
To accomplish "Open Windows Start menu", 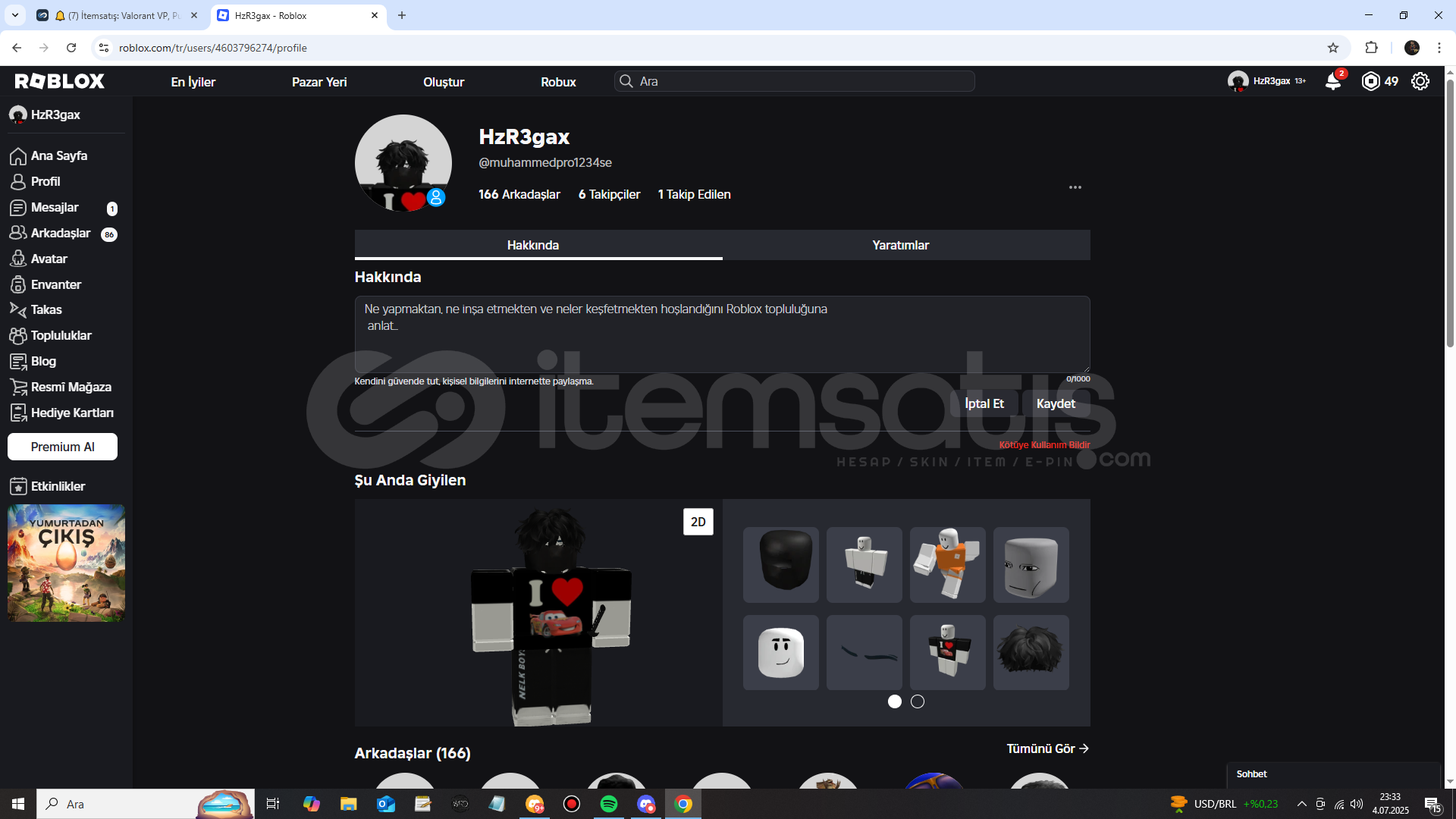I will 18,804.
